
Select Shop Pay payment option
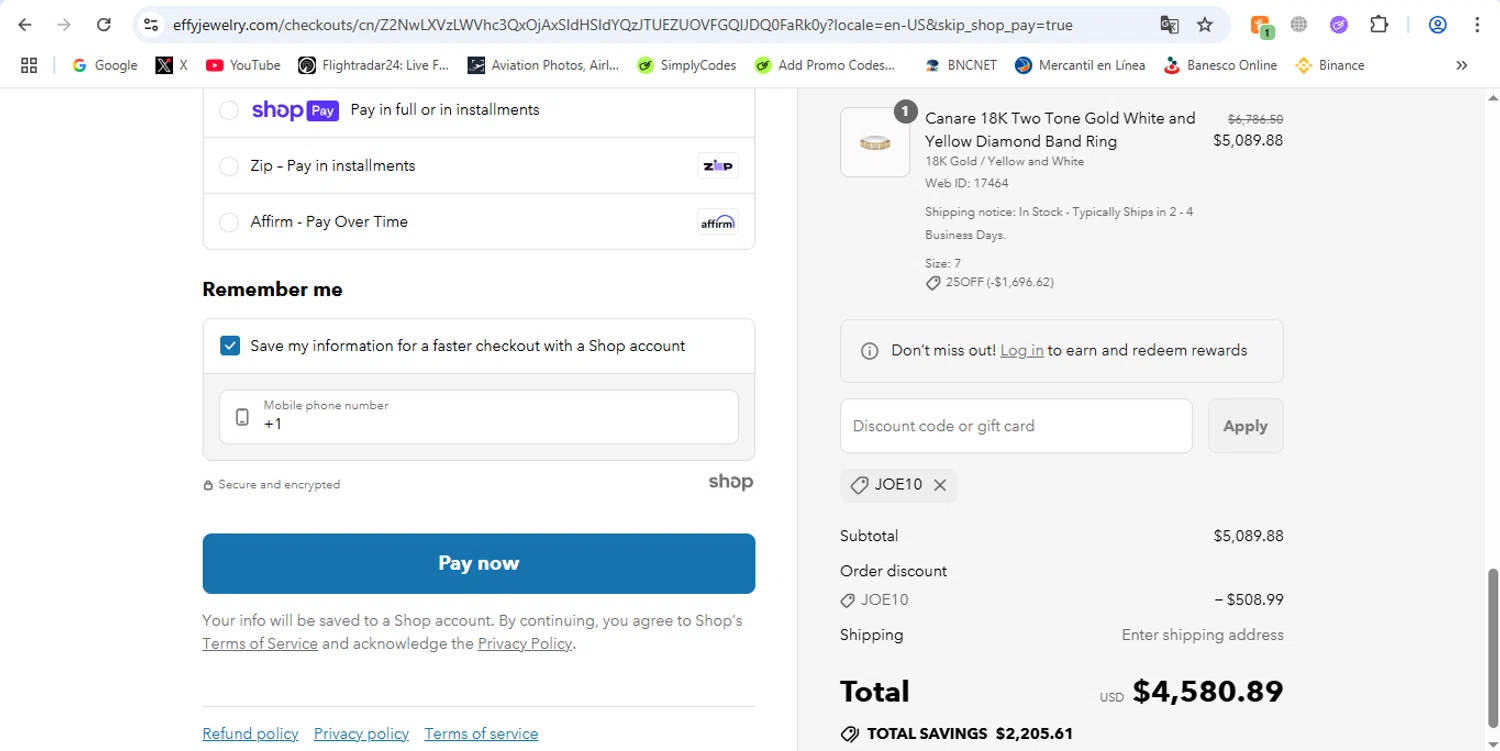[229, 110]
